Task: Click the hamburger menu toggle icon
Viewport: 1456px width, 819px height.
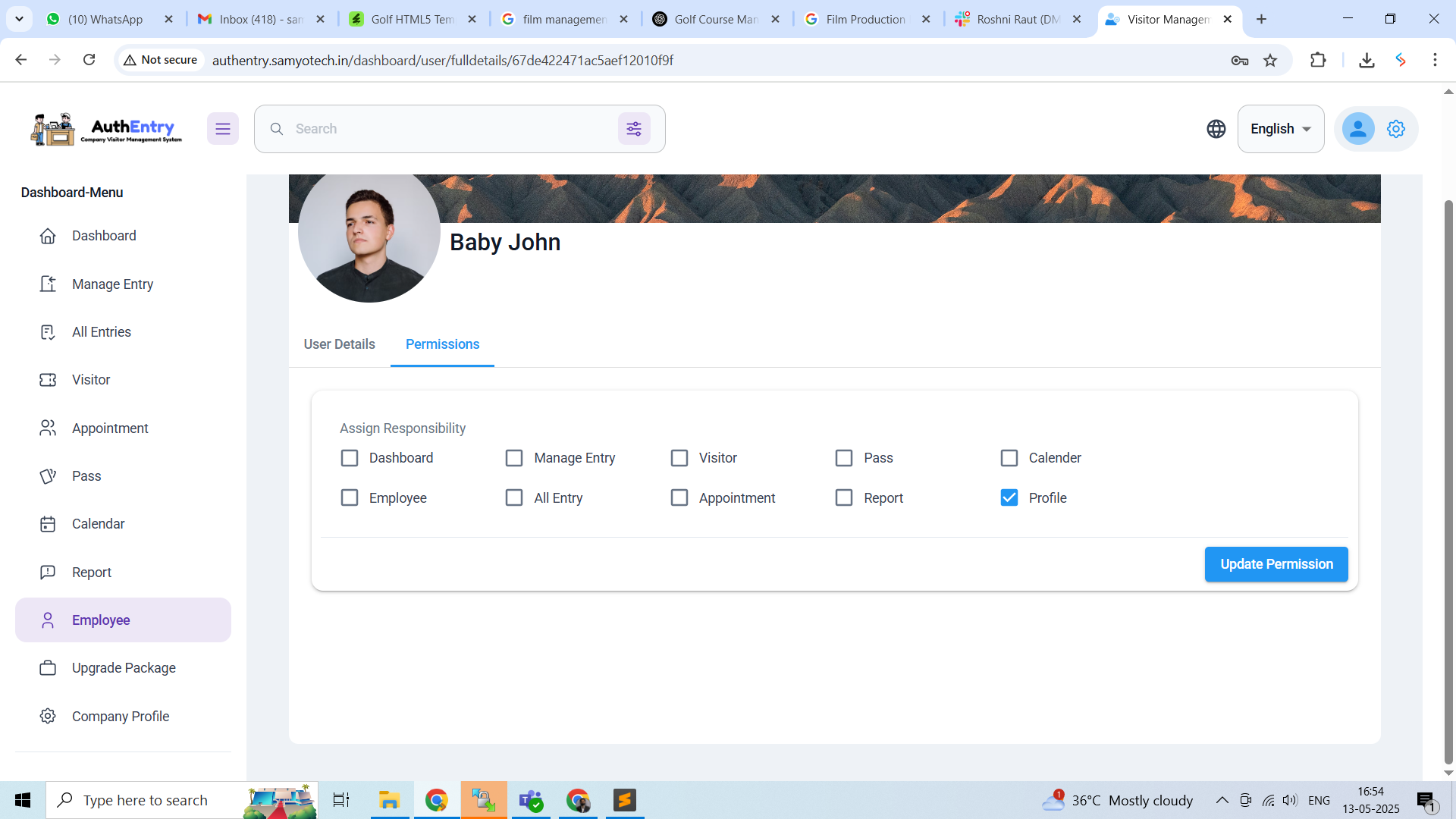Action: [222, 129]
